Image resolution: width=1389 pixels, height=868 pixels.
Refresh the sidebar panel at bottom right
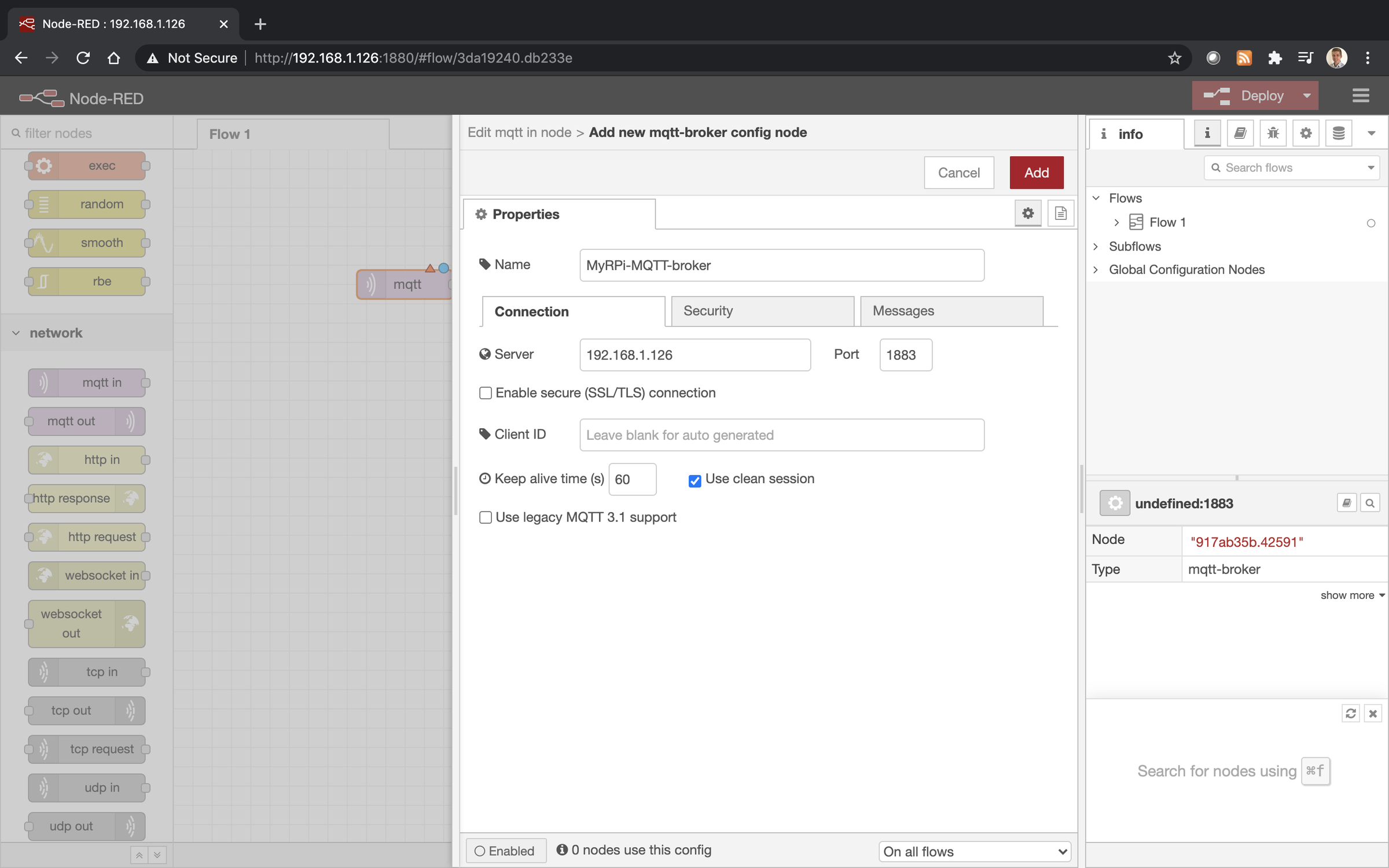[x=1351, y=713]
